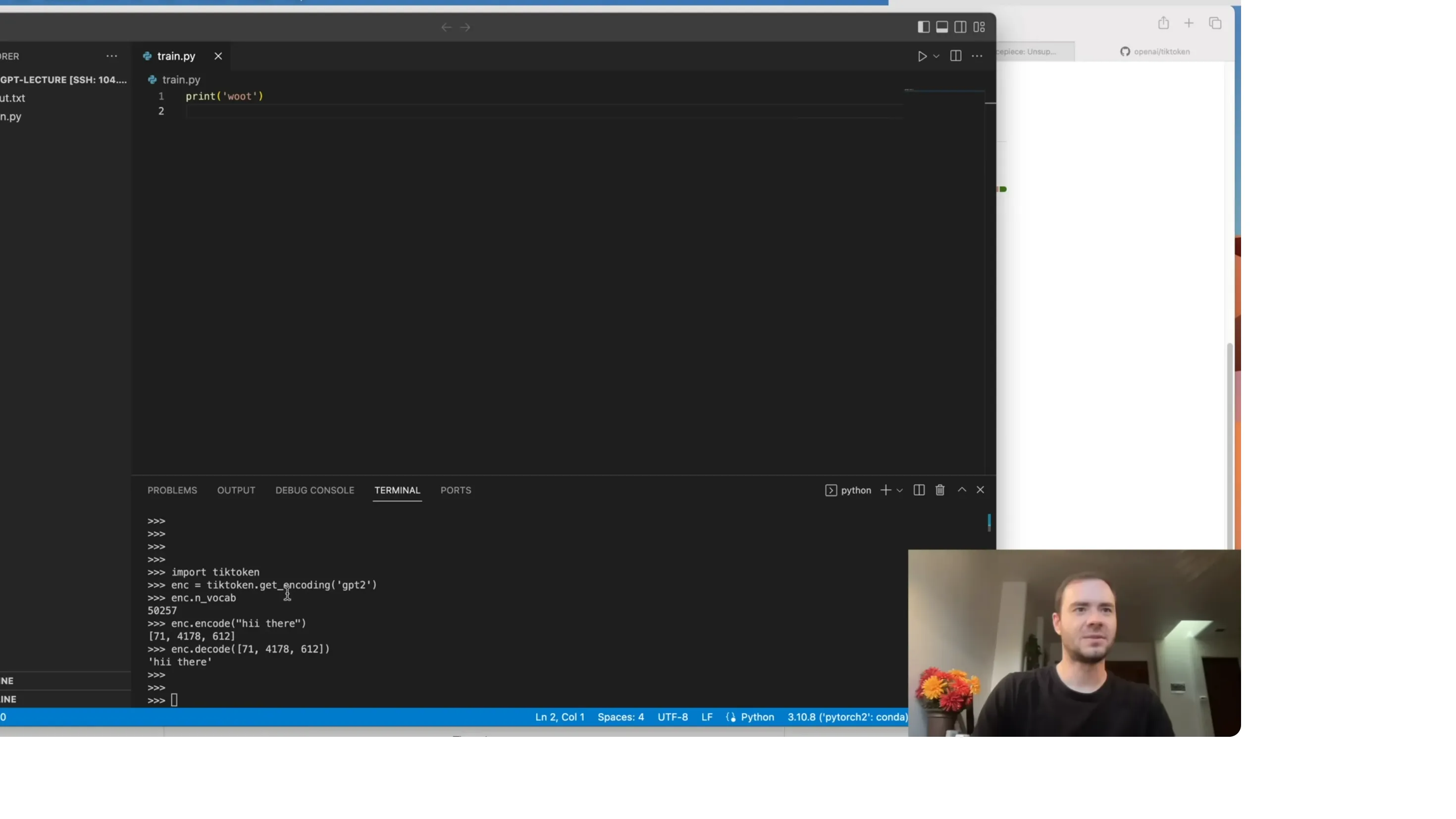Switch to the DEBUG CONSOLE tab
Screen dimensions: 1456x819
315,490
